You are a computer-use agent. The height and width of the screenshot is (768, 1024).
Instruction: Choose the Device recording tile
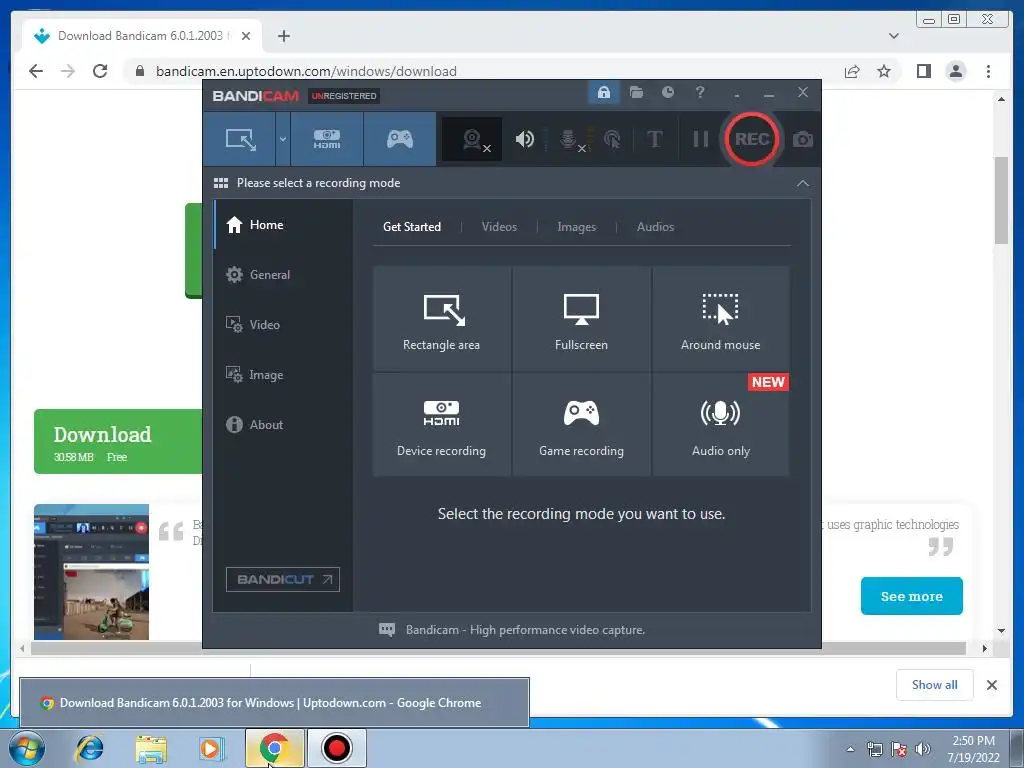pos(441,424)
